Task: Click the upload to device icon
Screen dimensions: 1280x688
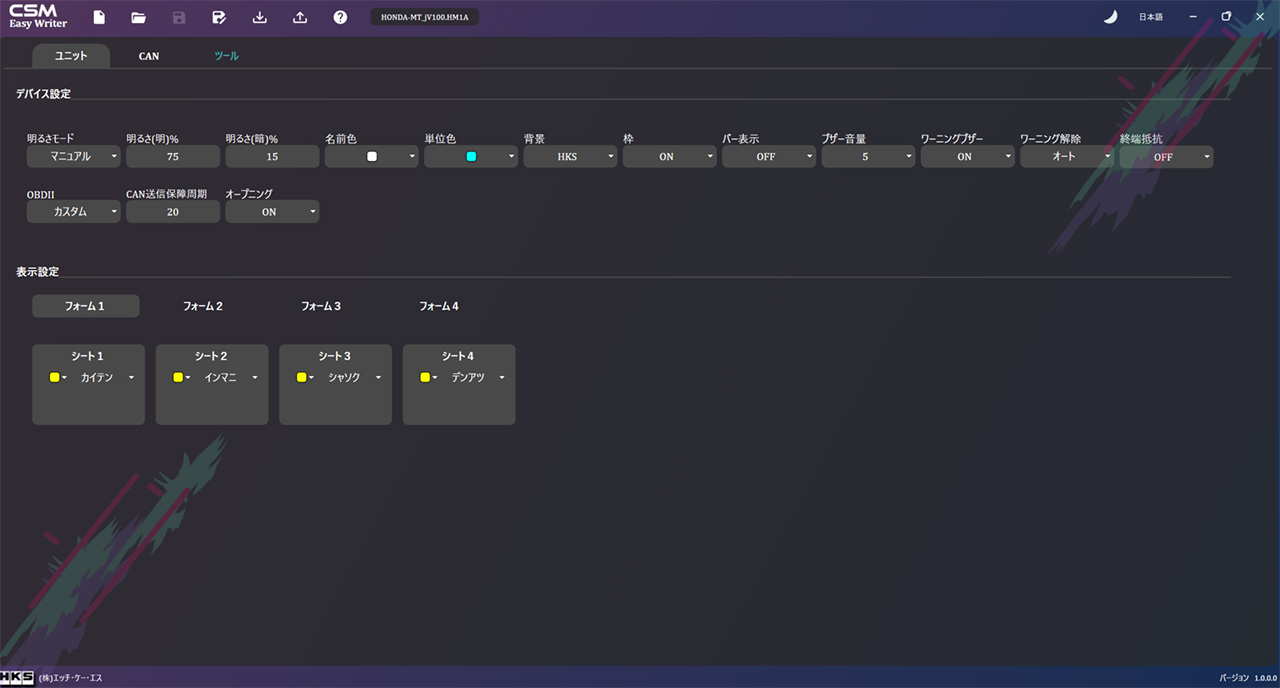Action: tap(300, 17)
